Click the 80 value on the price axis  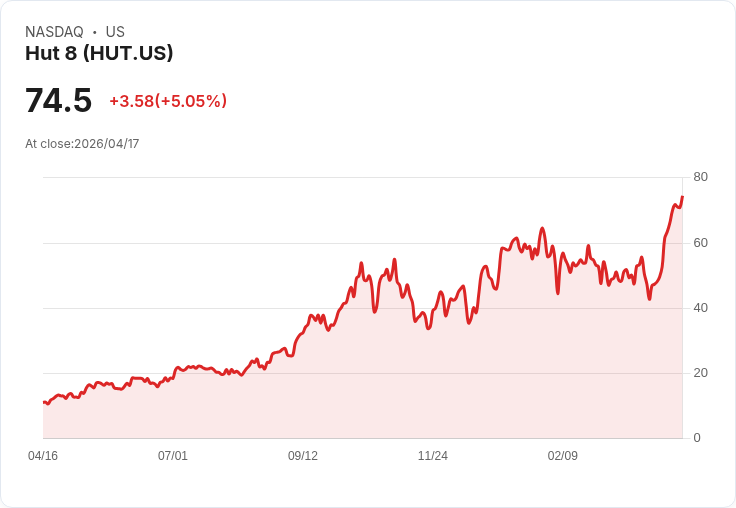[x=700, y=177]
